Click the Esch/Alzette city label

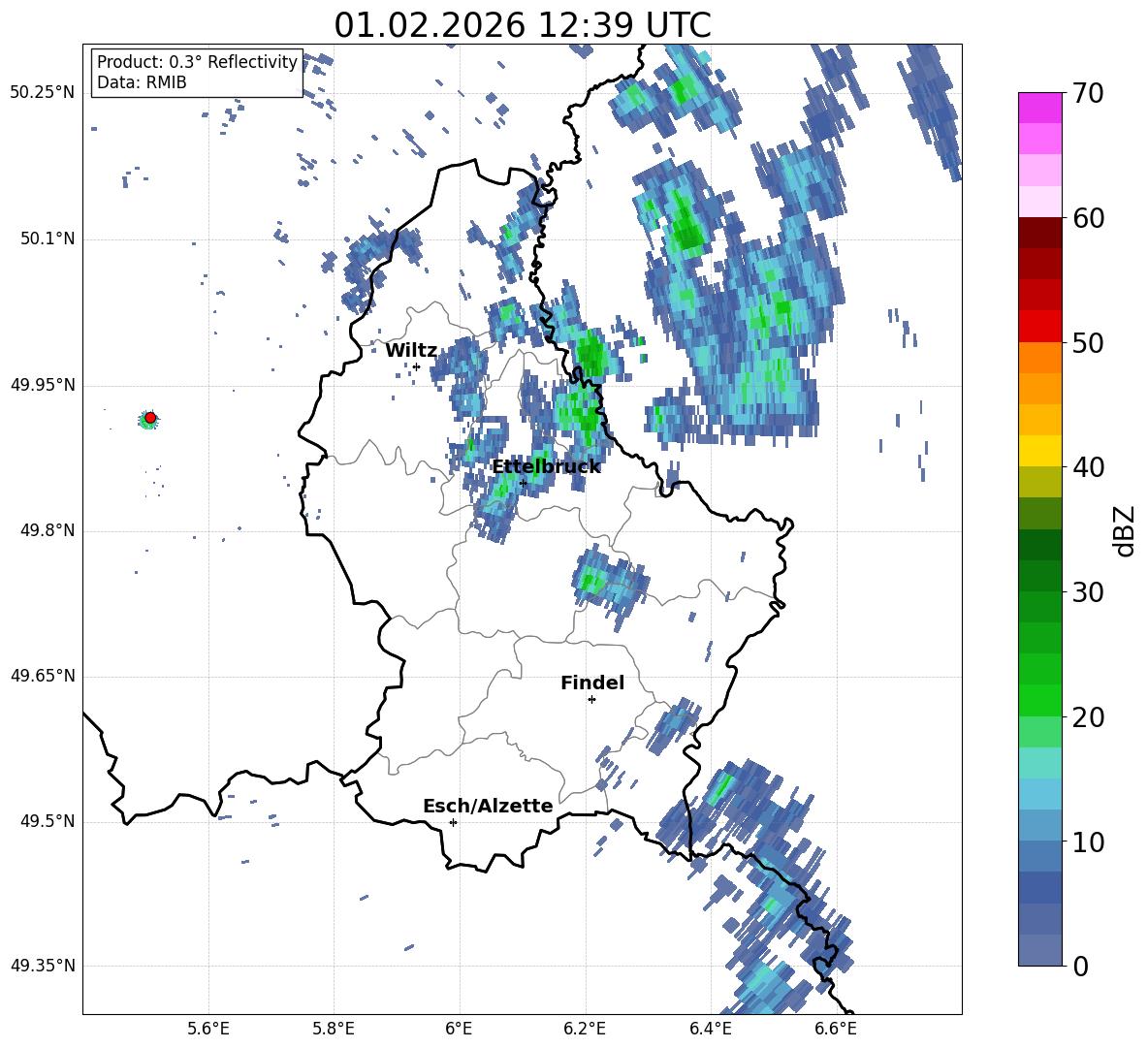(488, 806)
